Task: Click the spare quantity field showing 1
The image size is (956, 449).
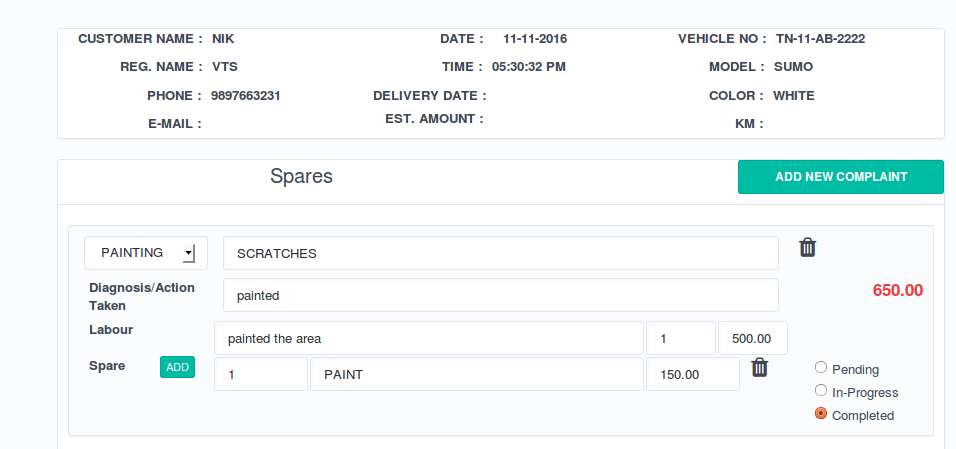Action: click(x=261, y=375)
